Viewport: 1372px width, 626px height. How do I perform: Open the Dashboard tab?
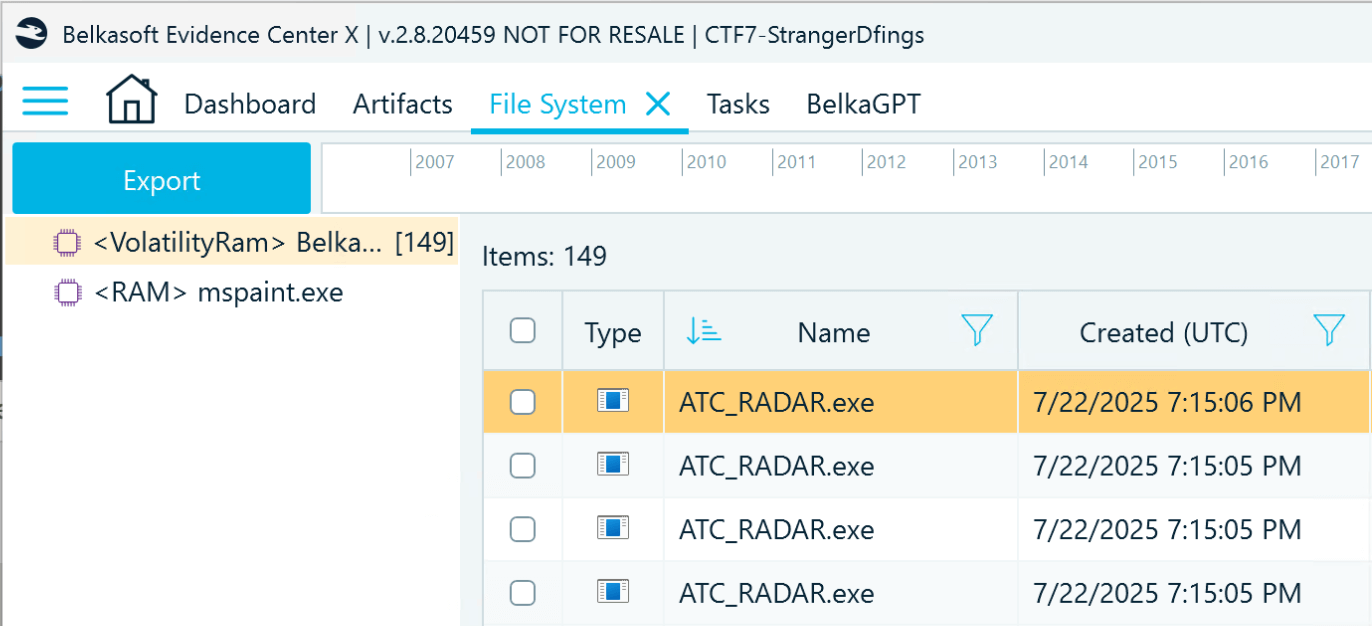pyautogui.click(x=250, y=104)
